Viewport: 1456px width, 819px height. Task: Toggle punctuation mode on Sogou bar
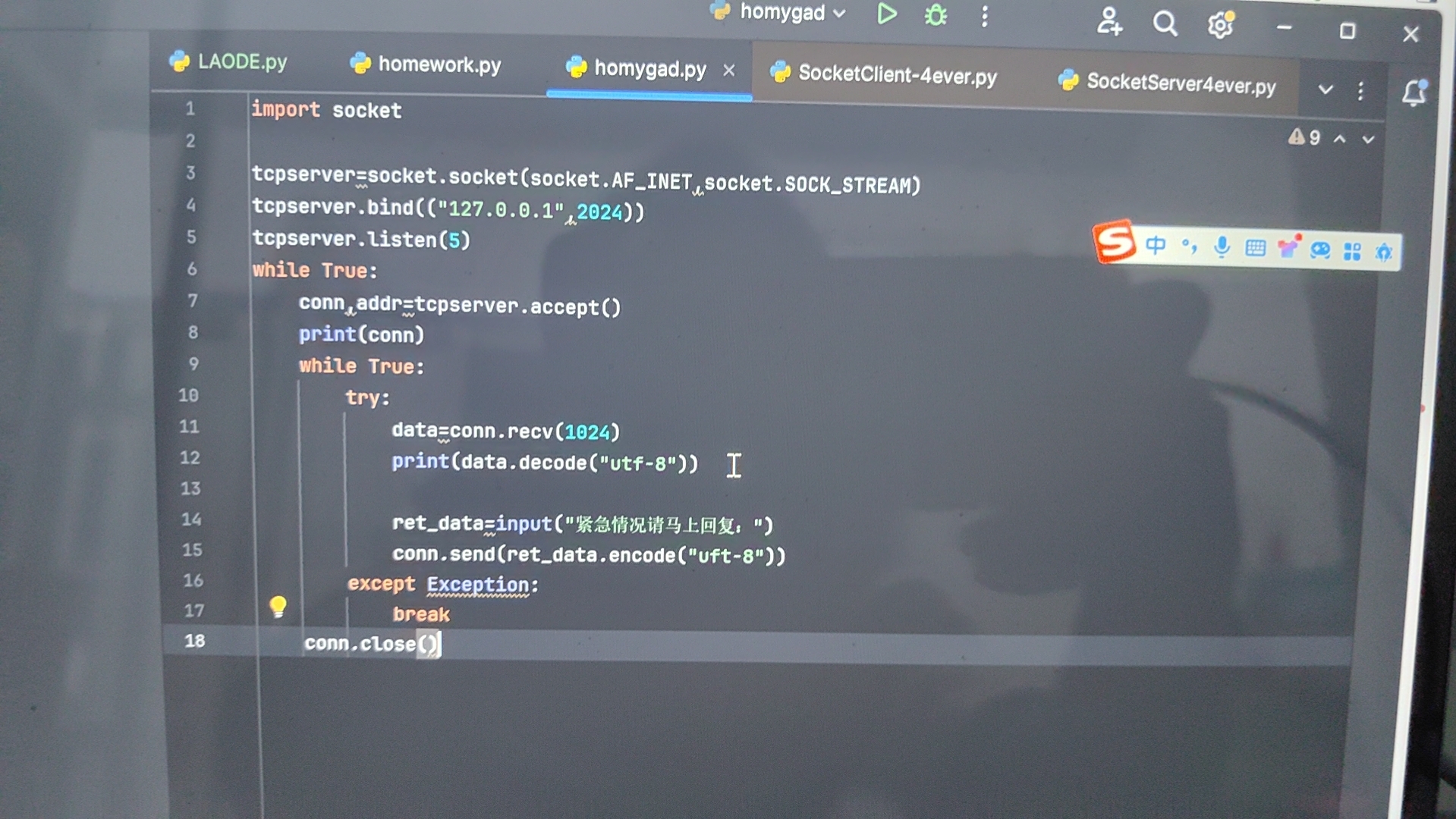(1189, 246)
